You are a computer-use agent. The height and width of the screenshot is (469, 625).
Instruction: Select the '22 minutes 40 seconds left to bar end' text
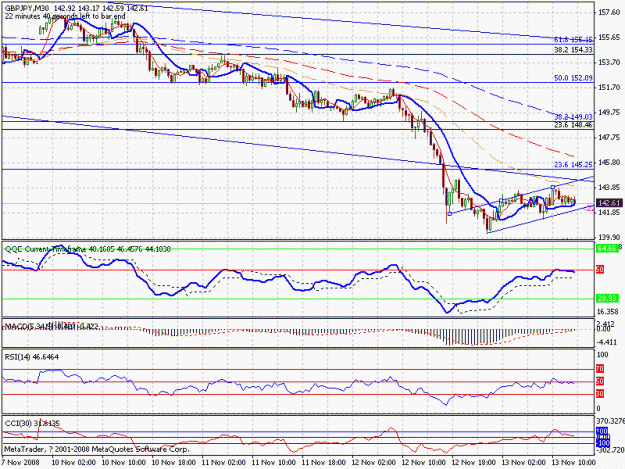(x=65, y=16)
